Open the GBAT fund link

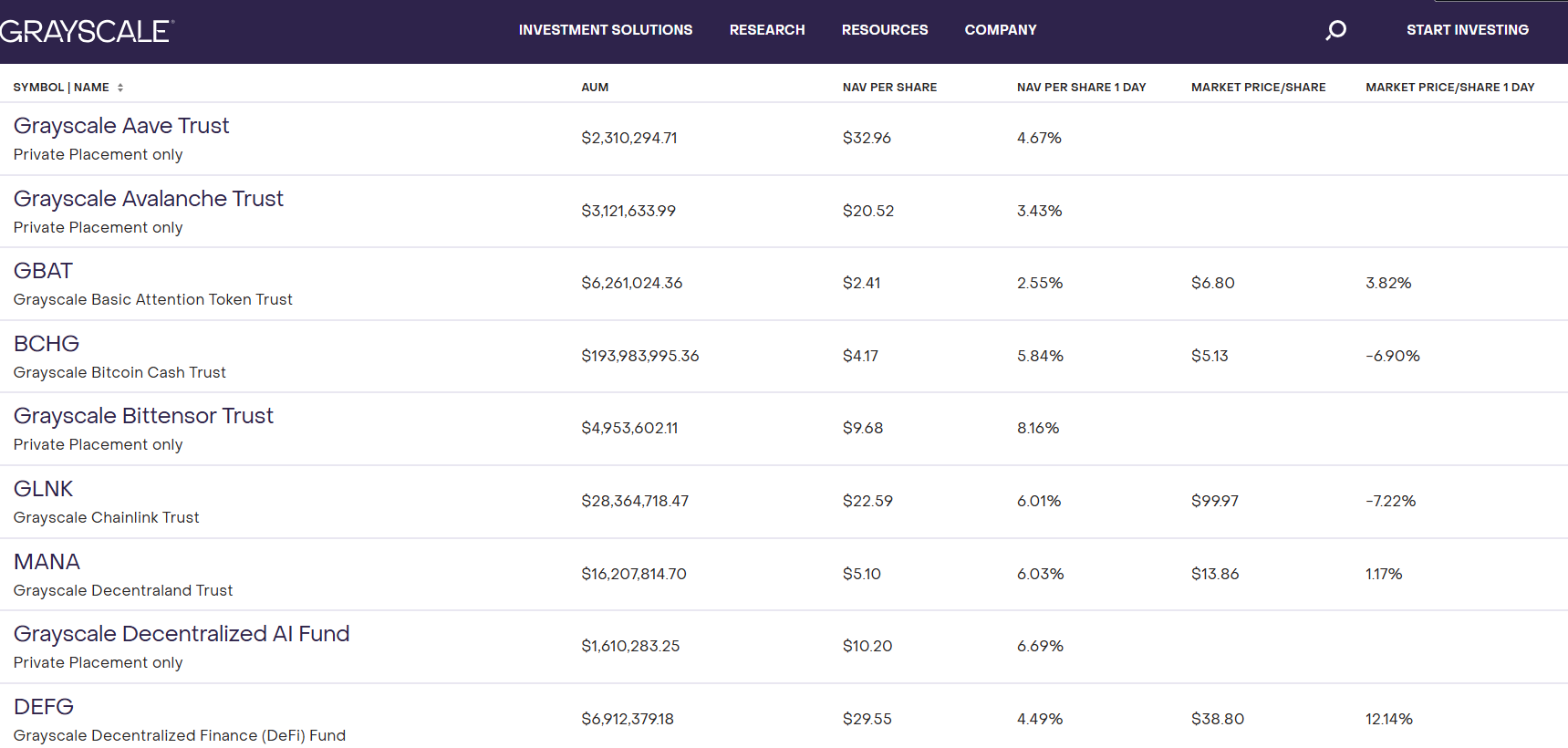[x=43, y=271]
